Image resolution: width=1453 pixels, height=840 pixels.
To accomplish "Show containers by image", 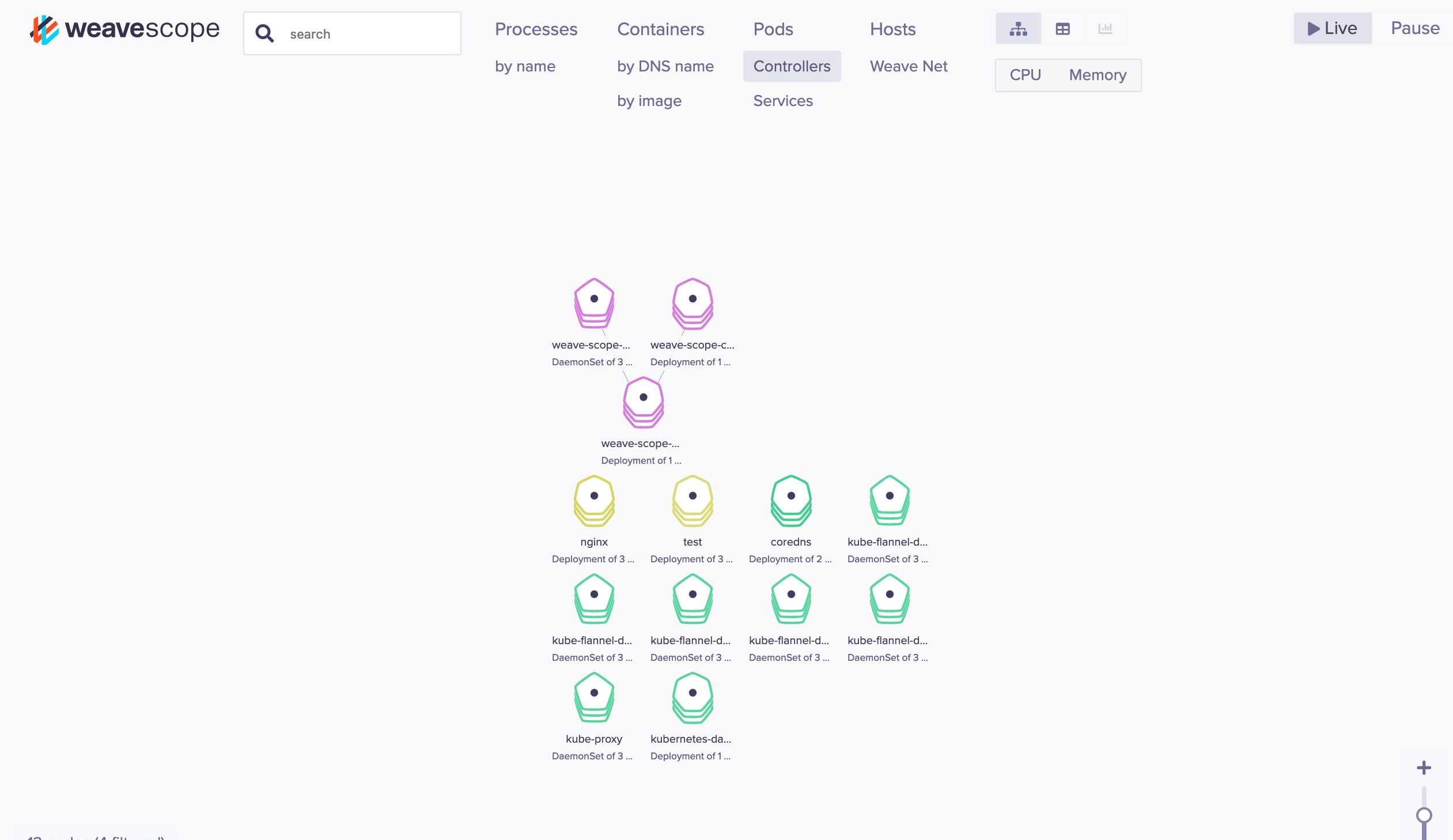I will point(649,101).
